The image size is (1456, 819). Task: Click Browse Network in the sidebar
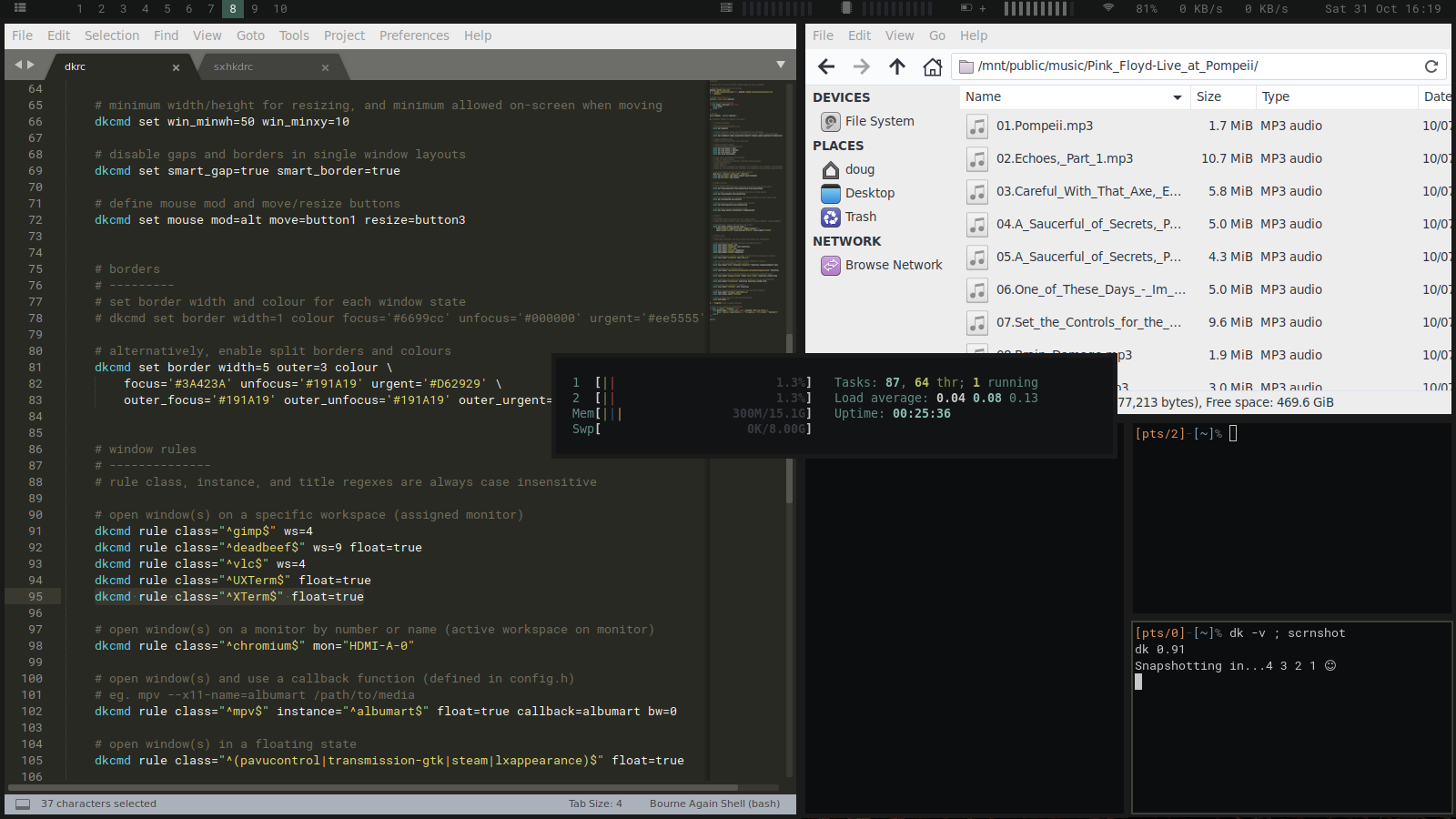pos(893,265)
